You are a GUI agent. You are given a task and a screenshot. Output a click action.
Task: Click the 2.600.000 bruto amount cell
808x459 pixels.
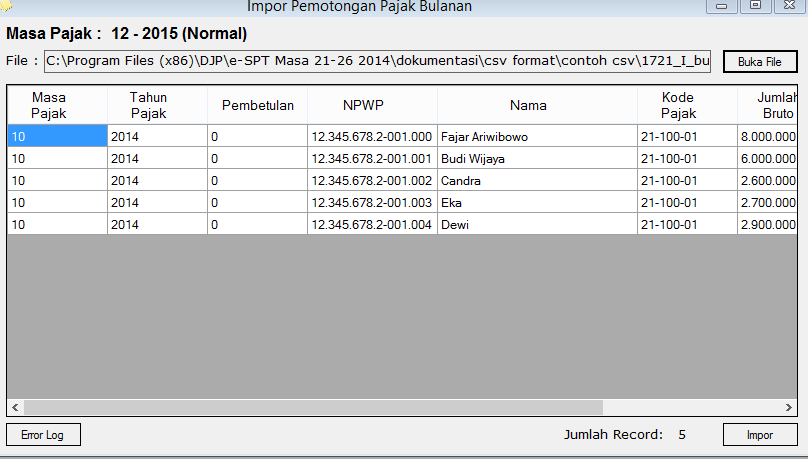[767, 181]
